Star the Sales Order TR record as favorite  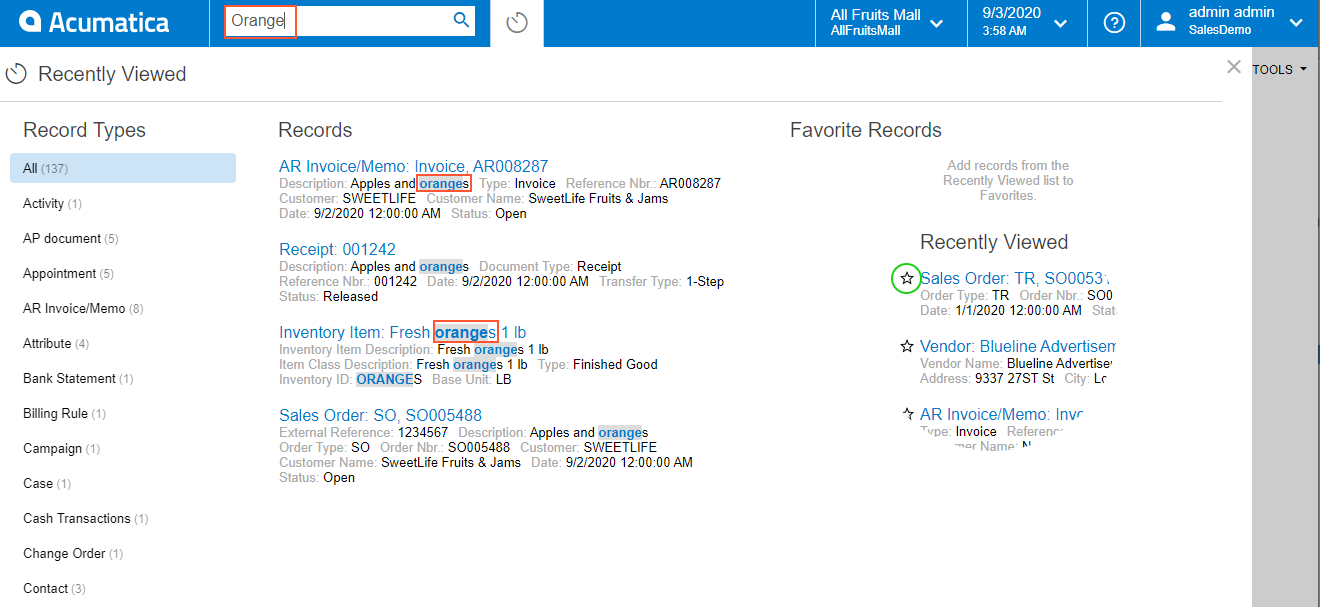pos(906,278)
